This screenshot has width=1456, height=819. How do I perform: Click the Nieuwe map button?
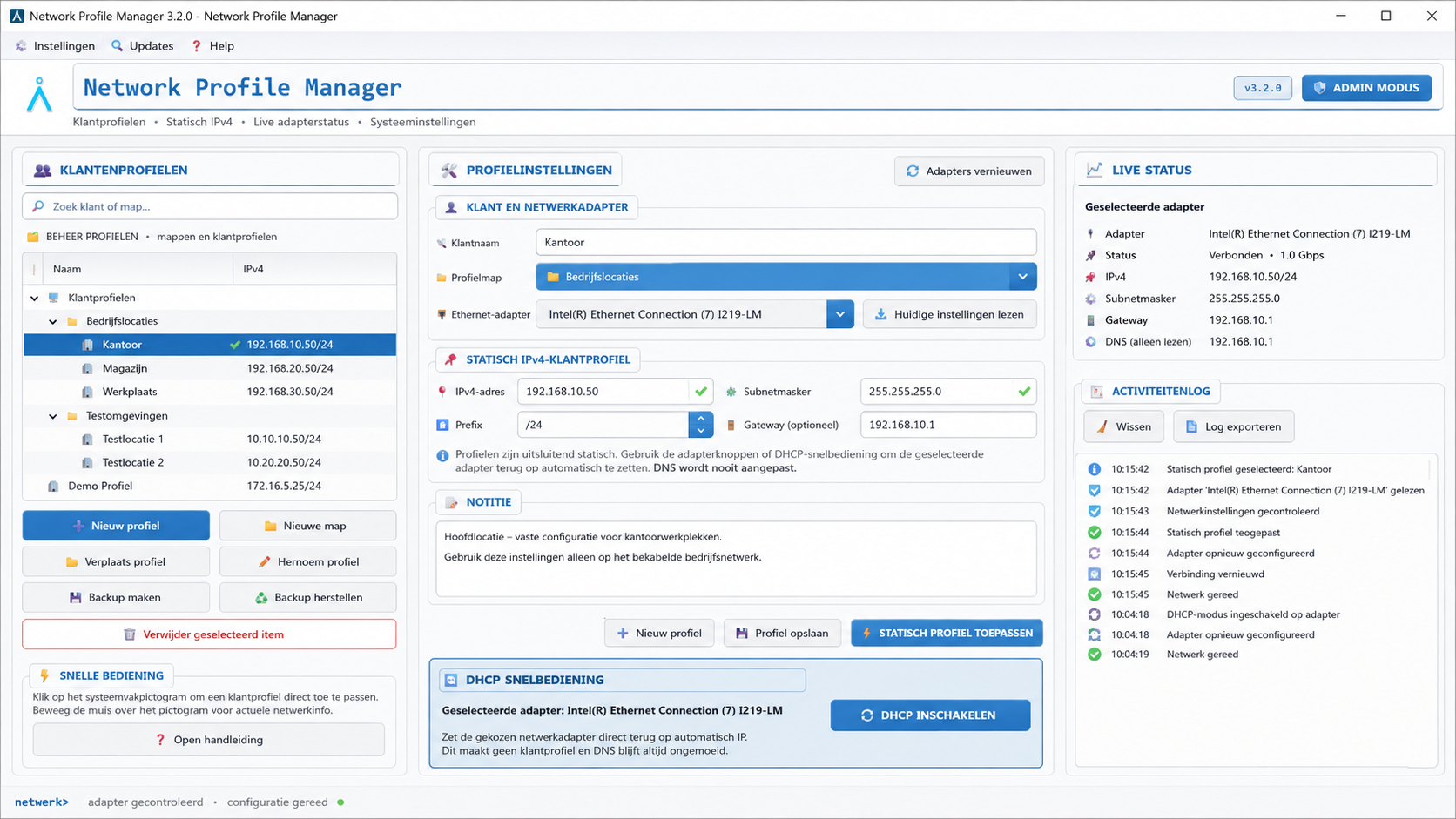click(x=307, y=526)
